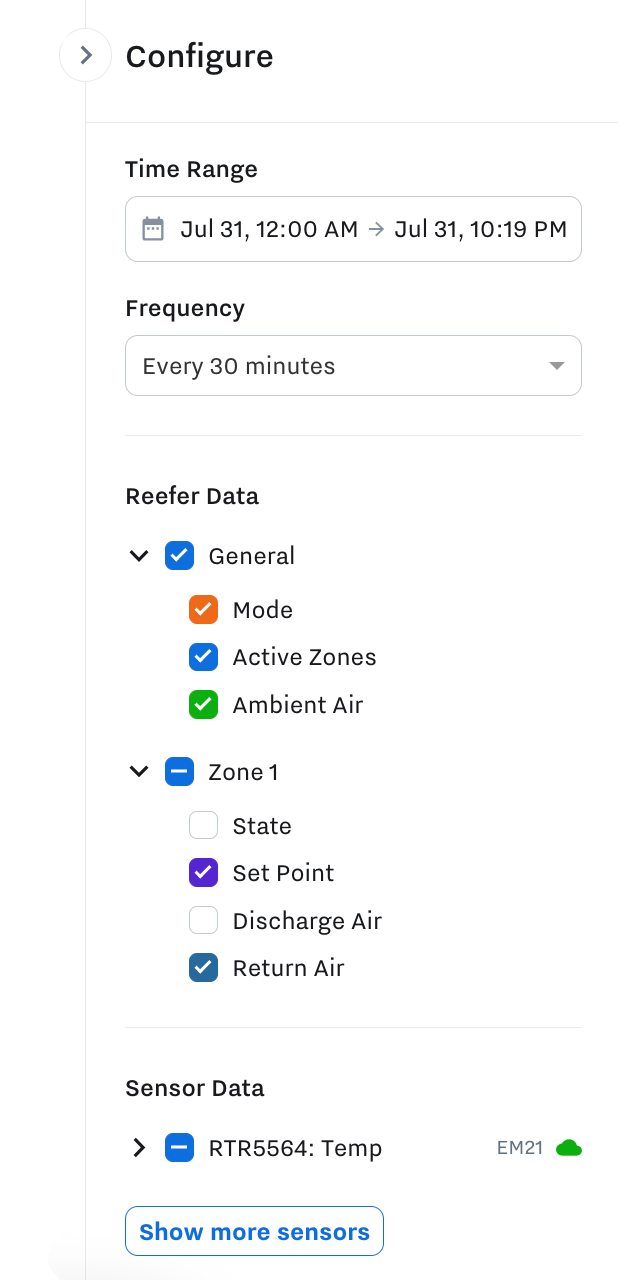
Task: Uncheck the General checkbox
Action: point(179,555)
